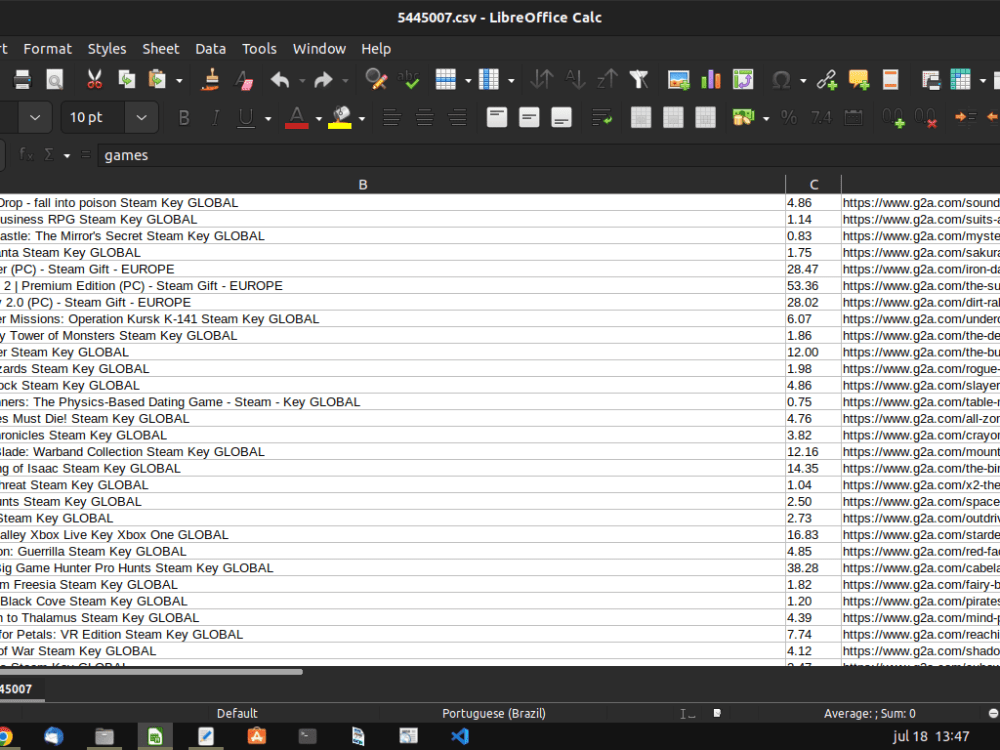Click the Delete Decimal Place icon

[925, 117]
